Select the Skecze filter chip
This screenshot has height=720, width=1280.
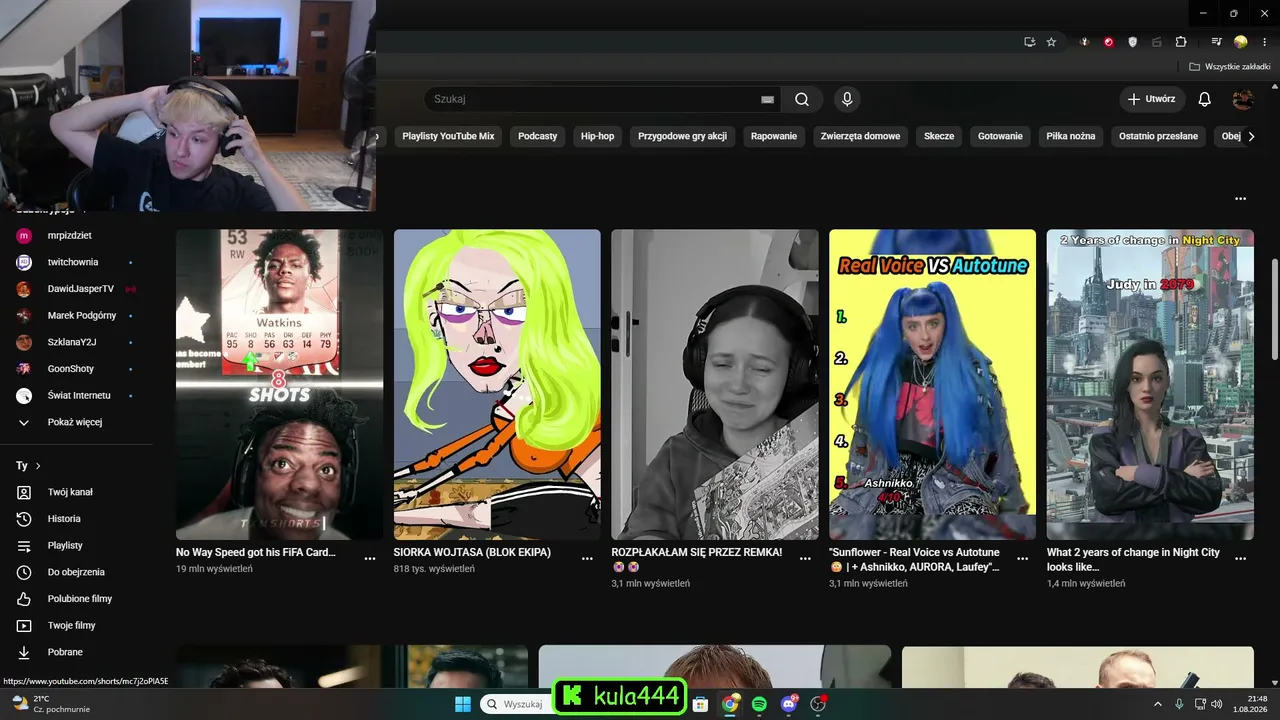click(x=939, y=136)
